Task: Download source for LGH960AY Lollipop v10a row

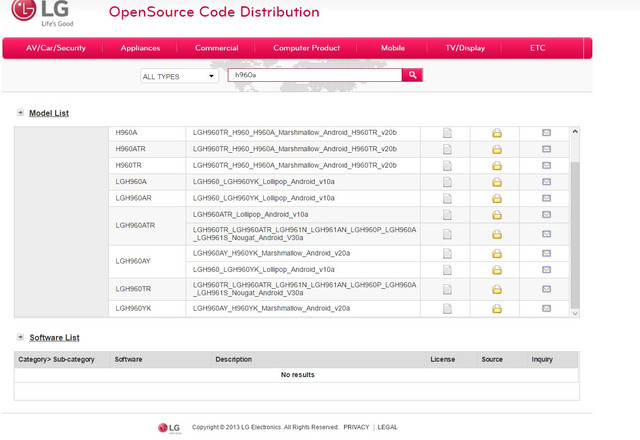Action: click(x=497, y=270)
